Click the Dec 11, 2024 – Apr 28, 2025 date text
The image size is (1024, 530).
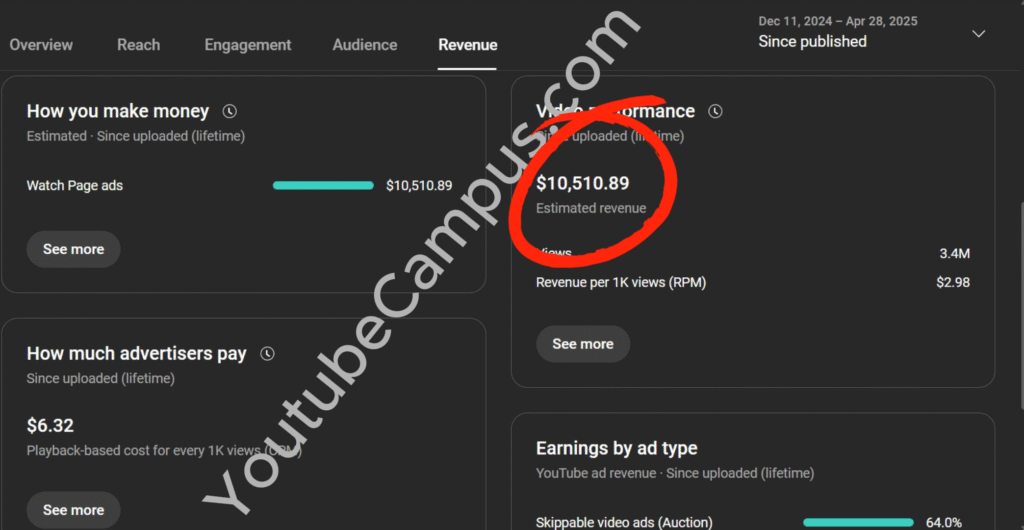838,22
